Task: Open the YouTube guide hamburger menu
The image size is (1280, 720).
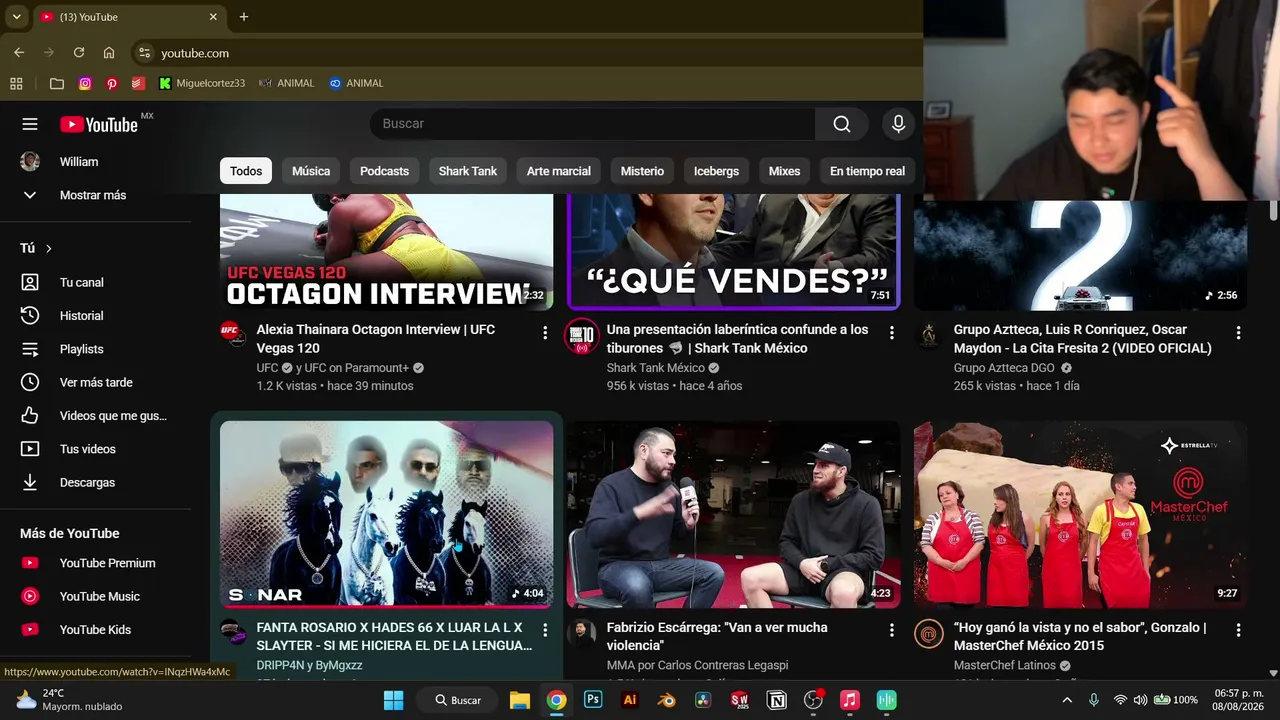Action: [30, 124]
